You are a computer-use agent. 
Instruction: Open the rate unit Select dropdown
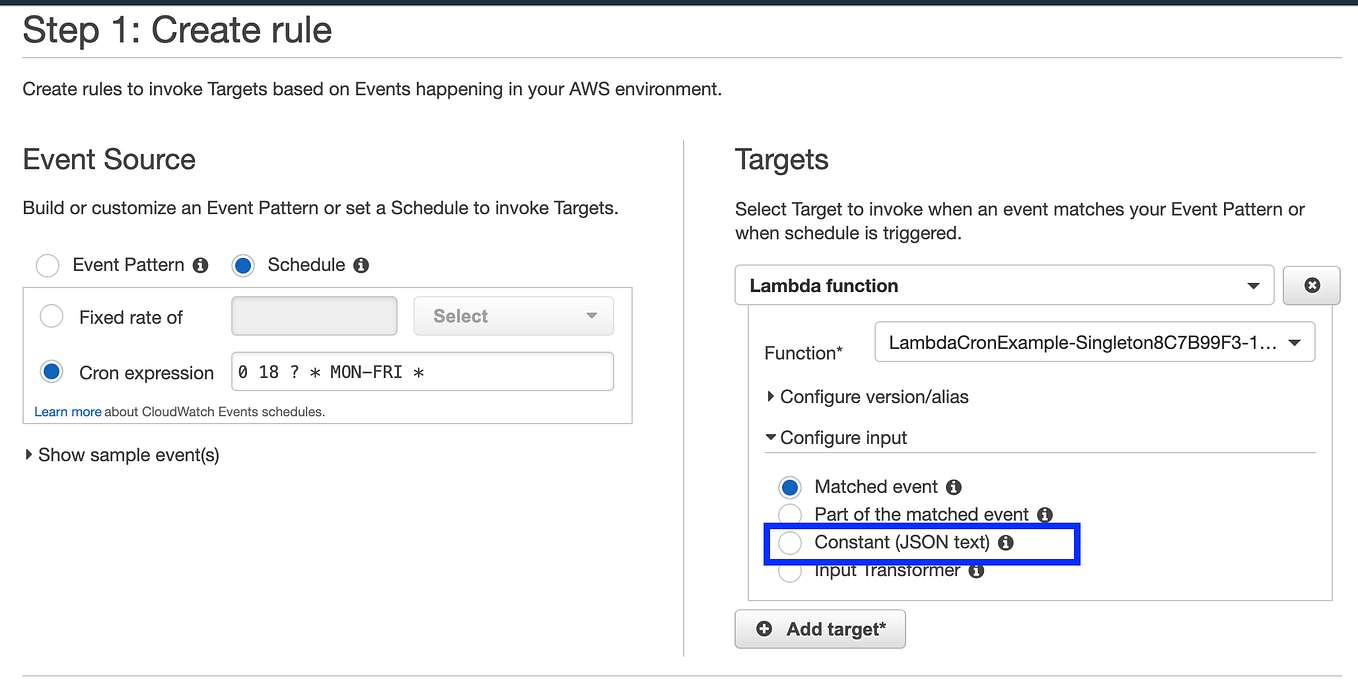(x=513, y=316)
